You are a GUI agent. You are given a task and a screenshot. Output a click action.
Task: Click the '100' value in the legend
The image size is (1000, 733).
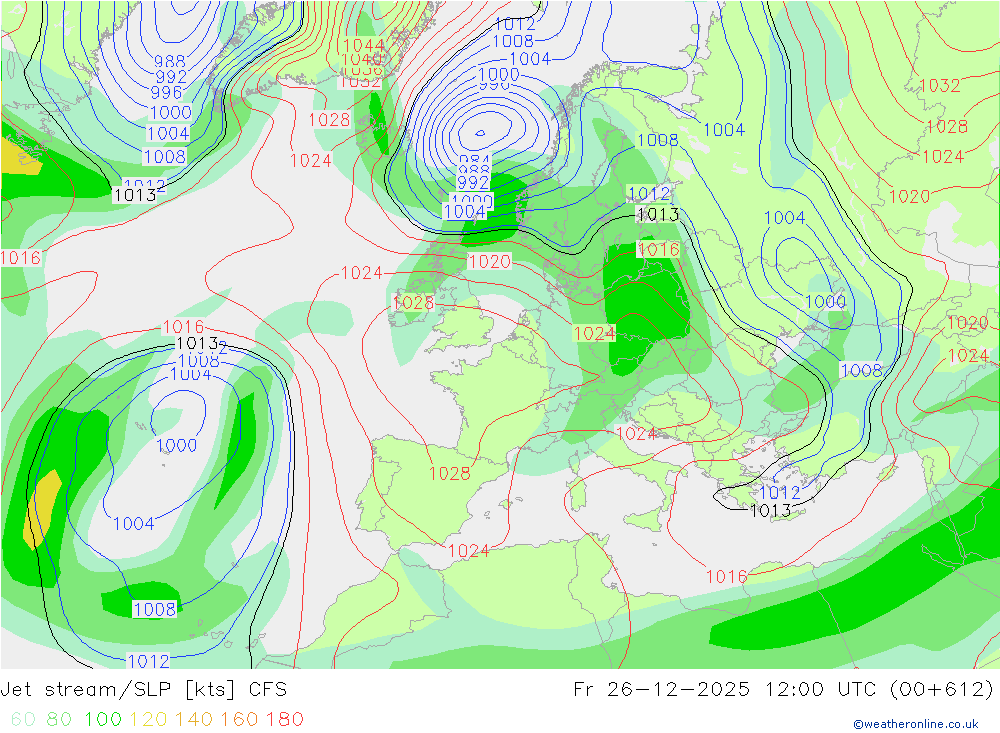(103, 719)
